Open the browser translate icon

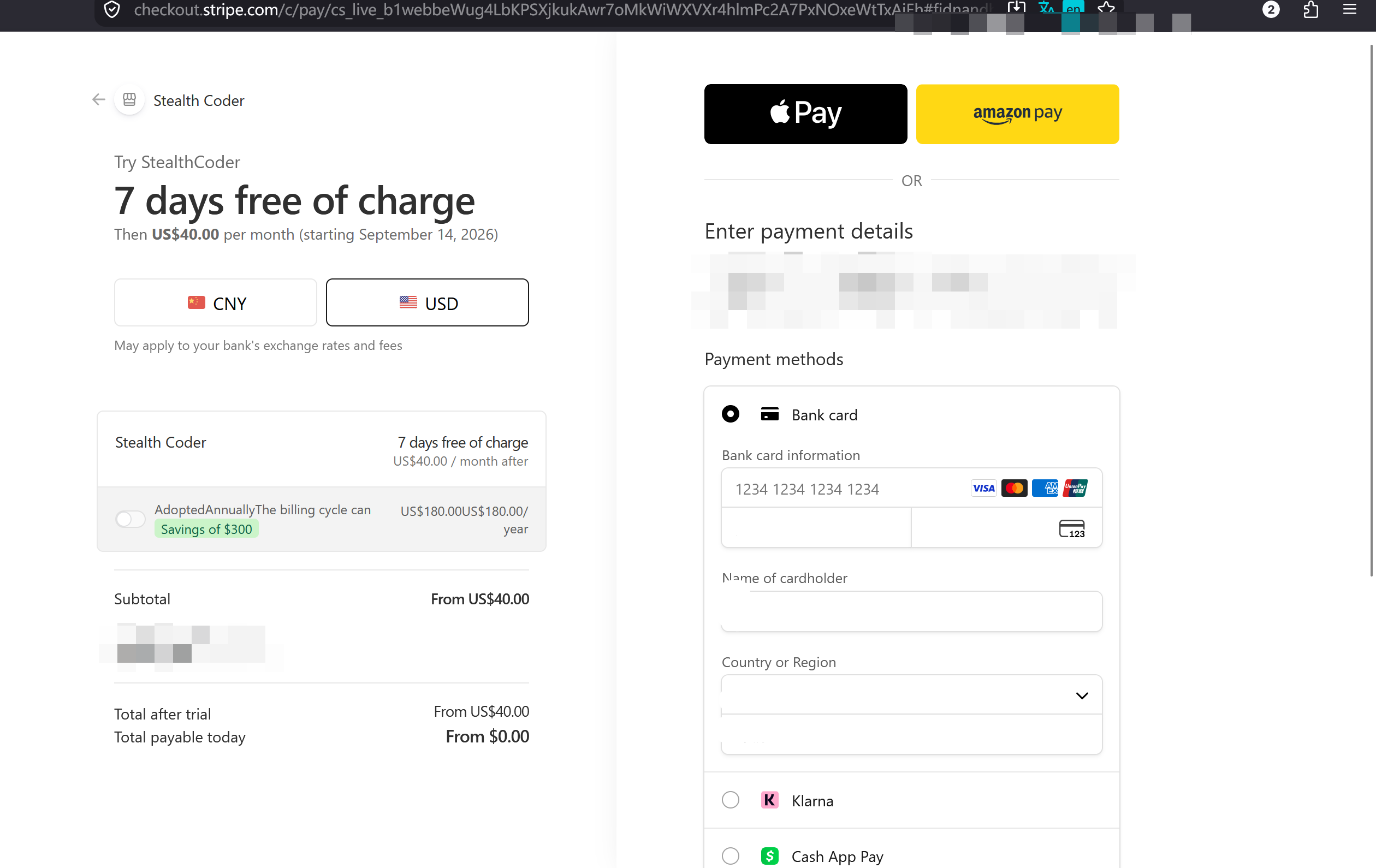point(1046,8)
